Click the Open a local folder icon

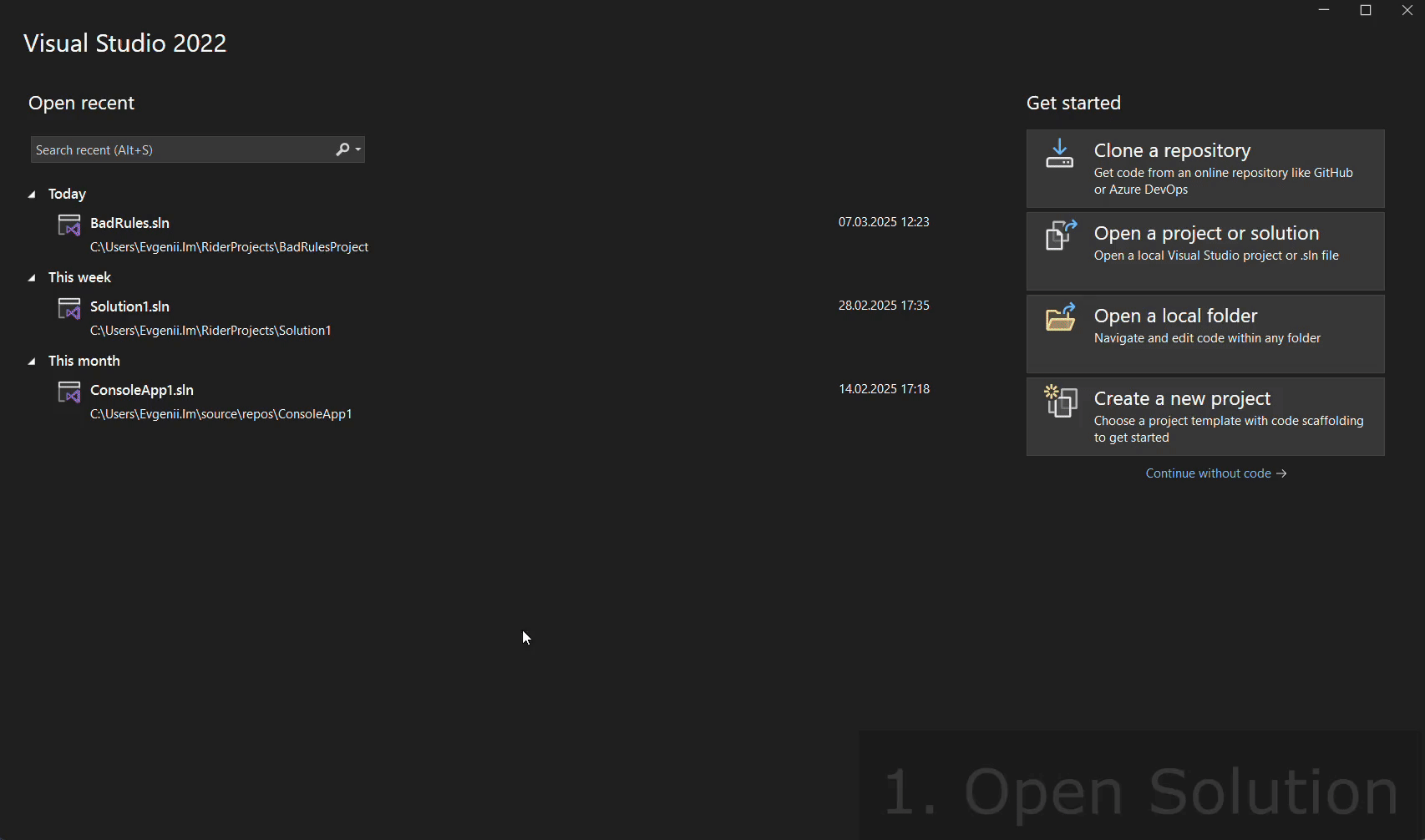1061,317
